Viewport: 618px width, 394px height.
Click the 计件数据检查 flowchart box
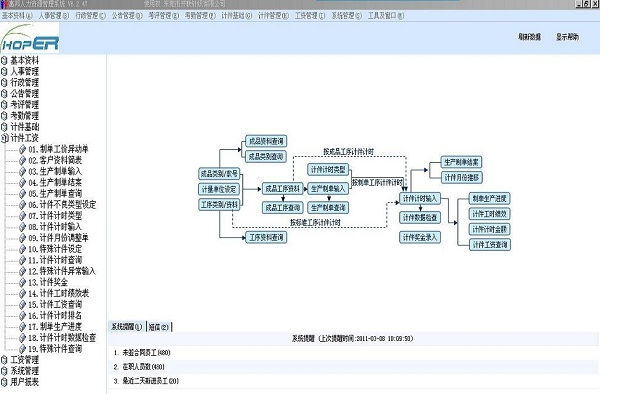coord(420,217)
